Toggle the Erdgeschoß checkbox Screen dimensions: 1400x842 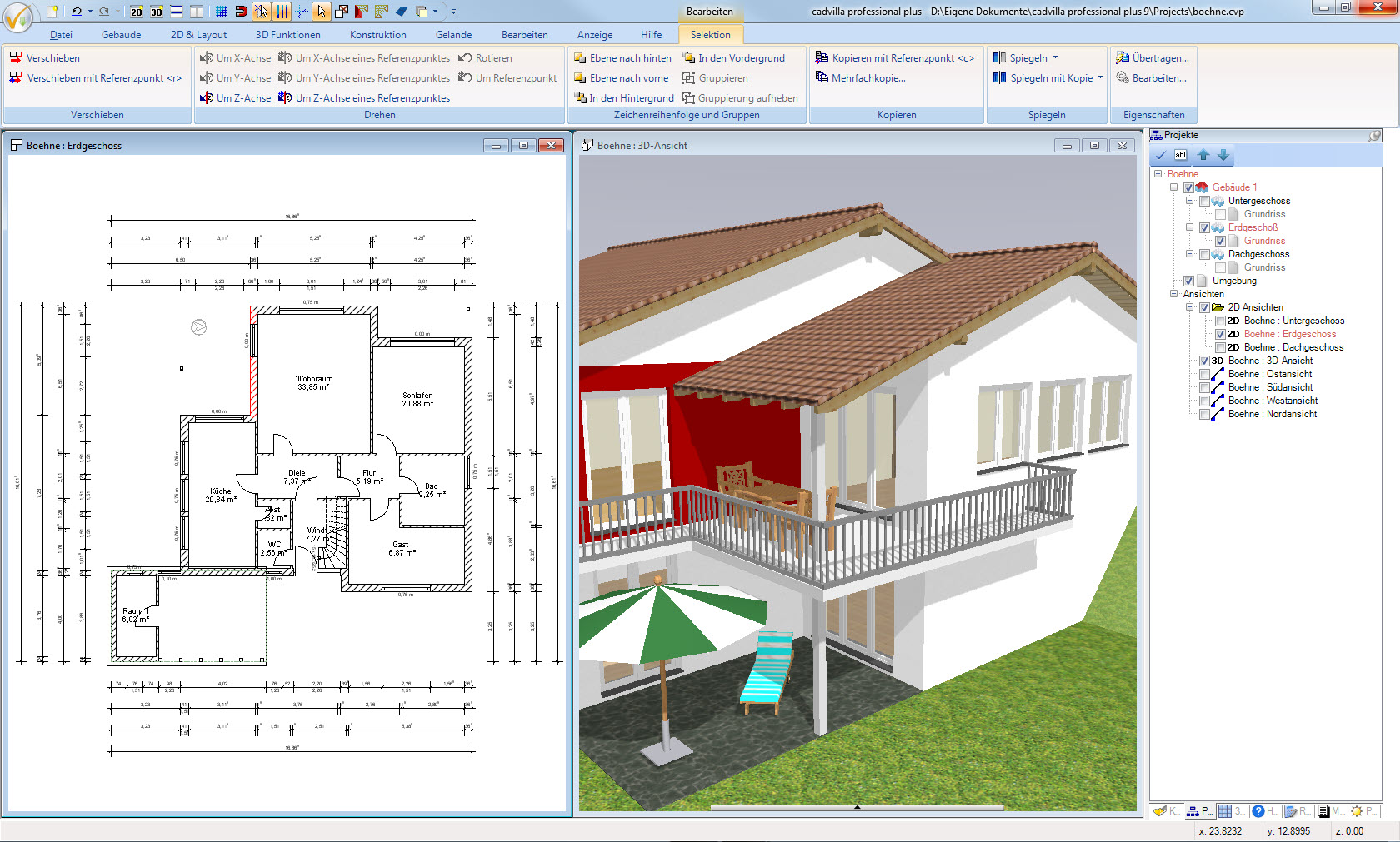(1204, 227)
